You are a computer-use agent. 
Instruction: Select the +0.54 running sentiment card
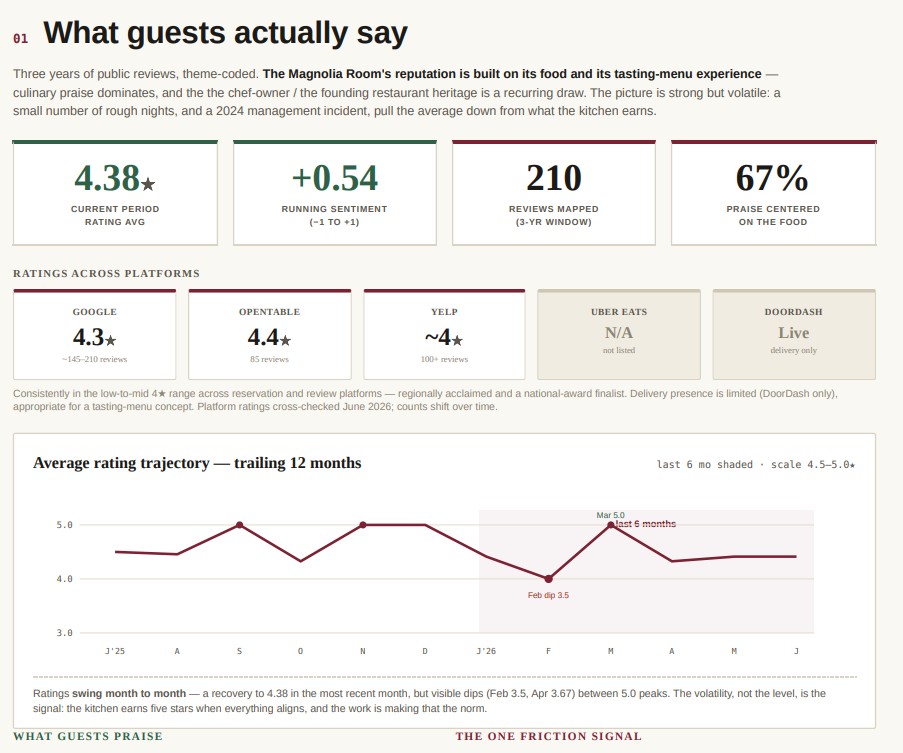tap(335, 193)
